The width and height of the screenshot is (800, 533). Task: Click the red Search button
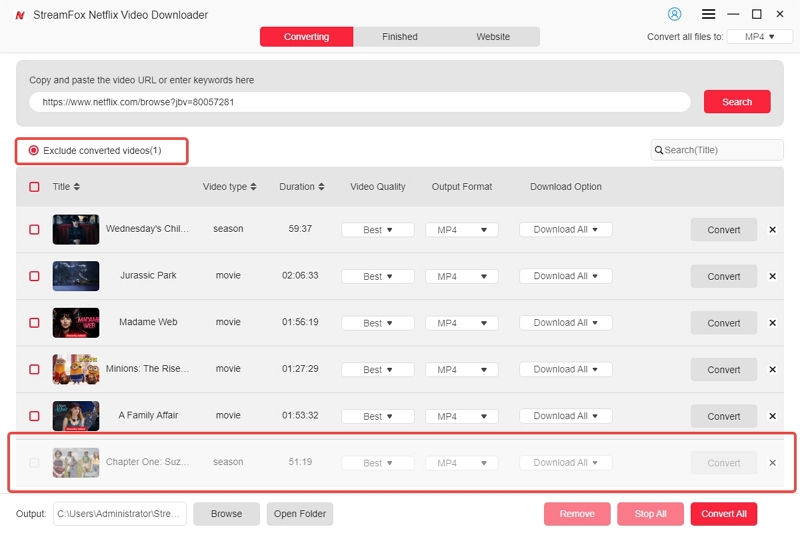pos(737,101)
